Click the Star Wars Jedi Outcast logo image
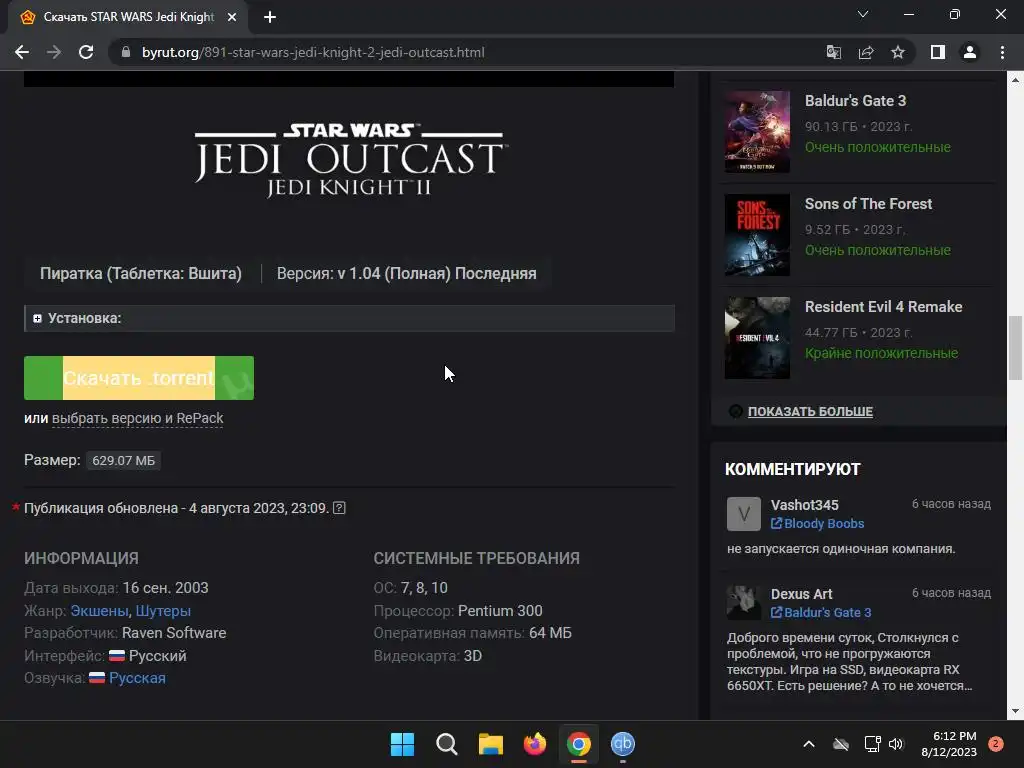The height and width of the screenshot is (768, 1024). coord(350,159)
